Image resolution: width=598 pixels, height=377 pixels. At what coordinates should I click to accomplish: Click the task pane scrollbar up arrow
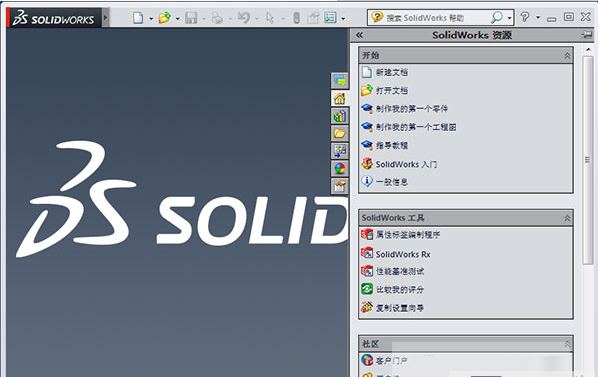588,50
